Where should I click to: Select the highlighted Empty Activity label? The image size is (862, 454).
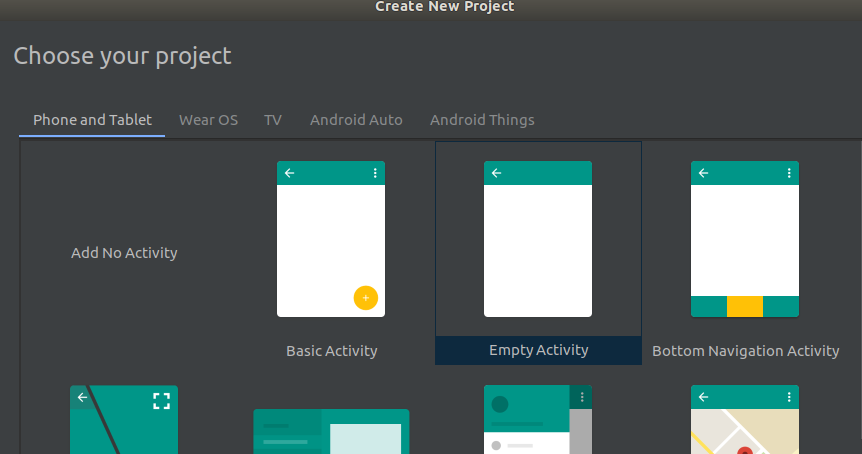coord(538,350)
